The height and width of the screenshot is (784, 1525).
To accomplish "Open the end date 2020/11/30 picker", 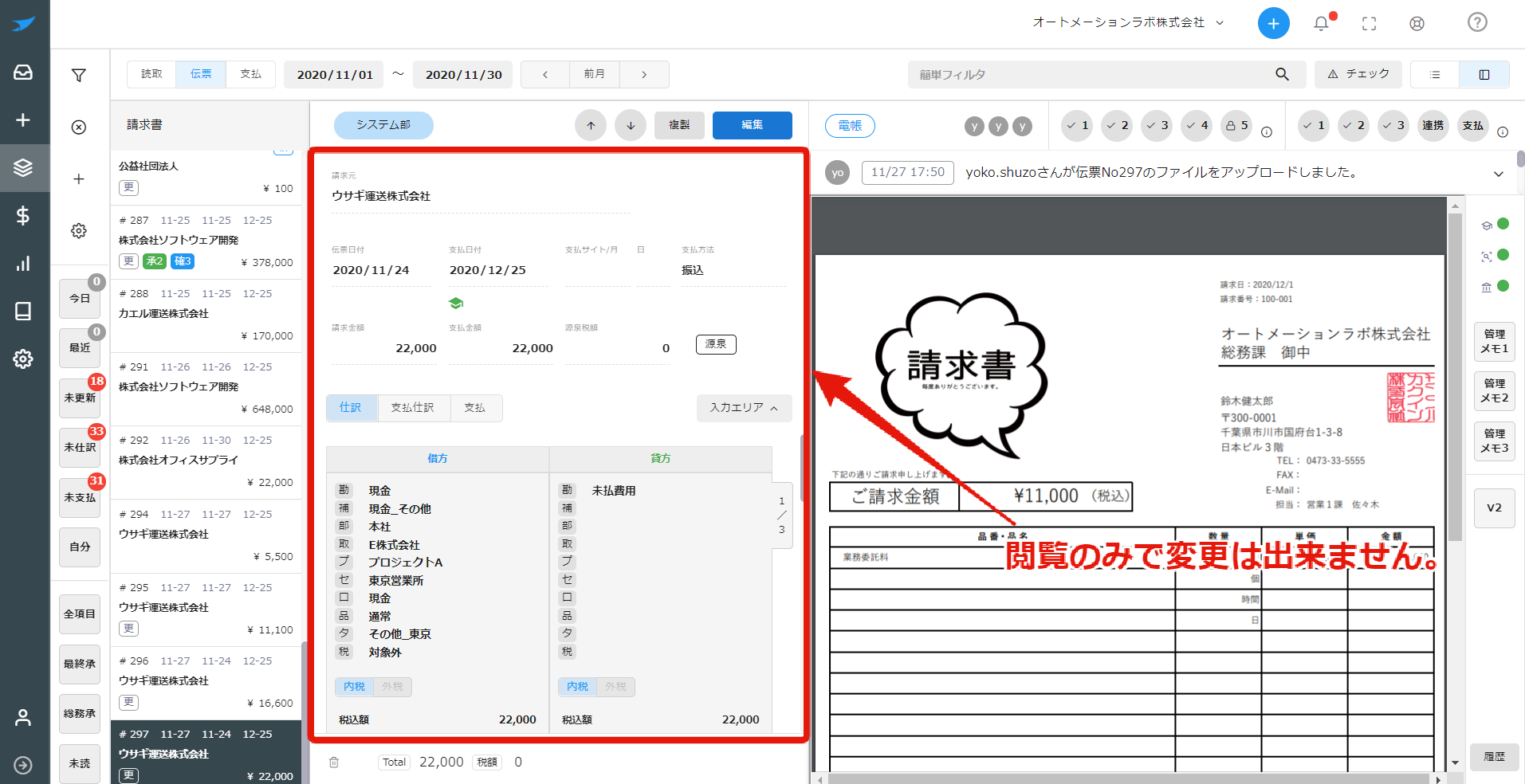I will (x=463, y=75).
